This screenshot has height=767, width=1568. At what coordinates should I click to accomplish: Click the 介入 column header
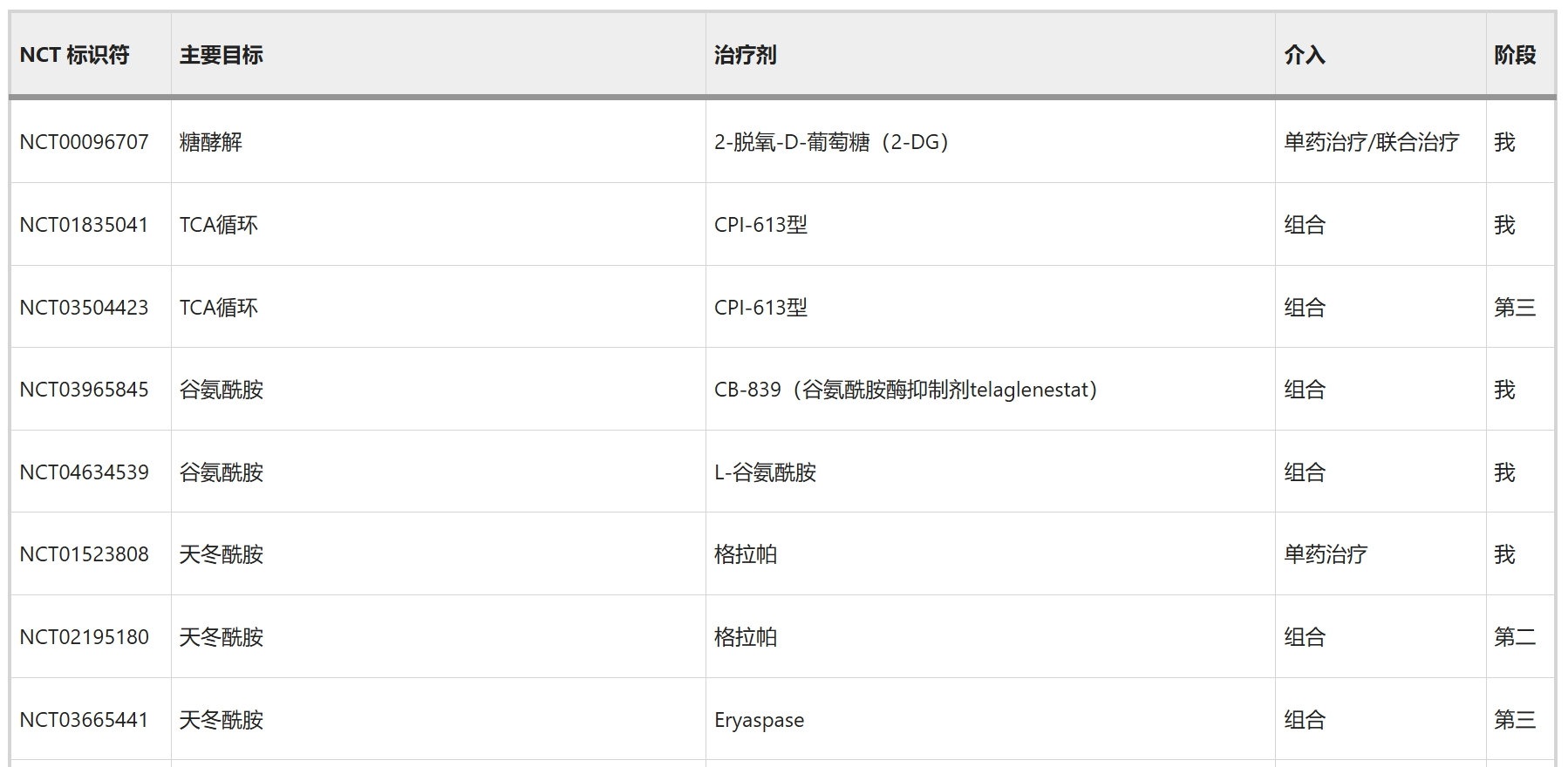[1304, 55]
